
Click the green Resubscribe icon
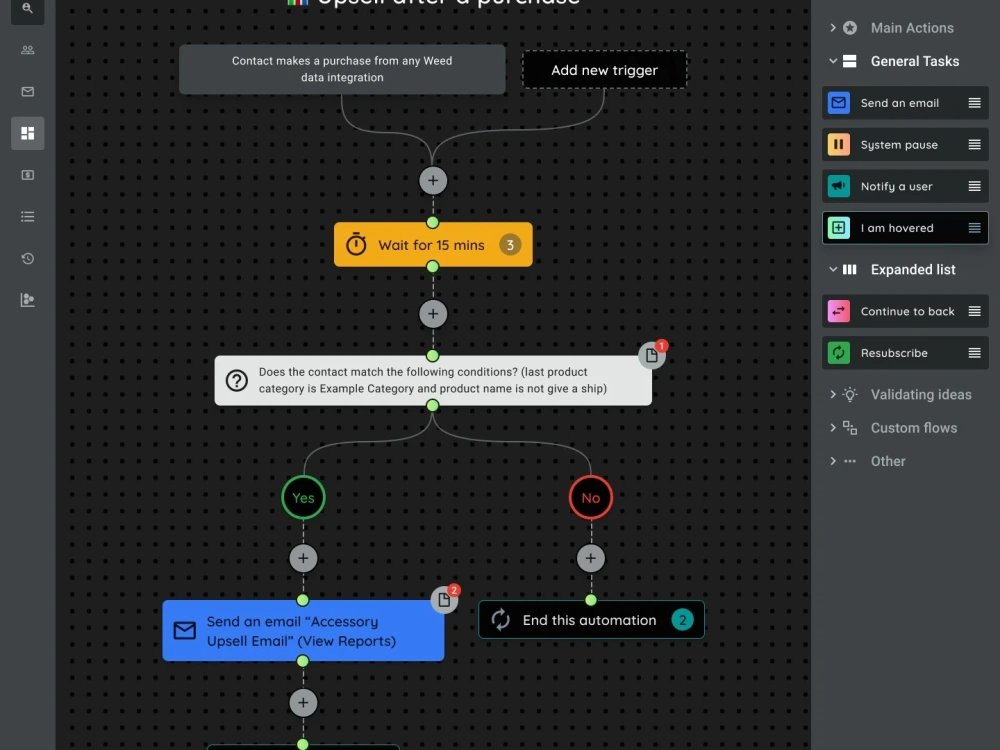pyautogui.click(x=839, y=353)
